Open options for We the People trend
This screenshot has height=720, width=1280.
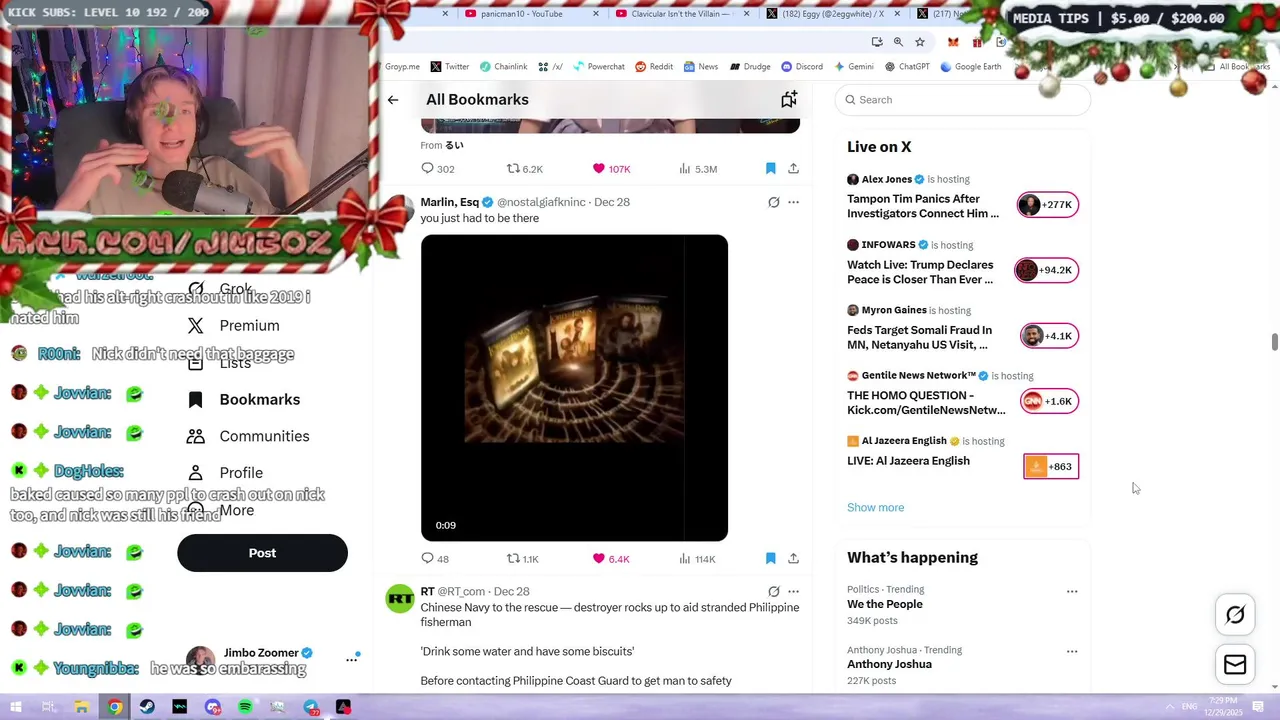(1072, 591)
